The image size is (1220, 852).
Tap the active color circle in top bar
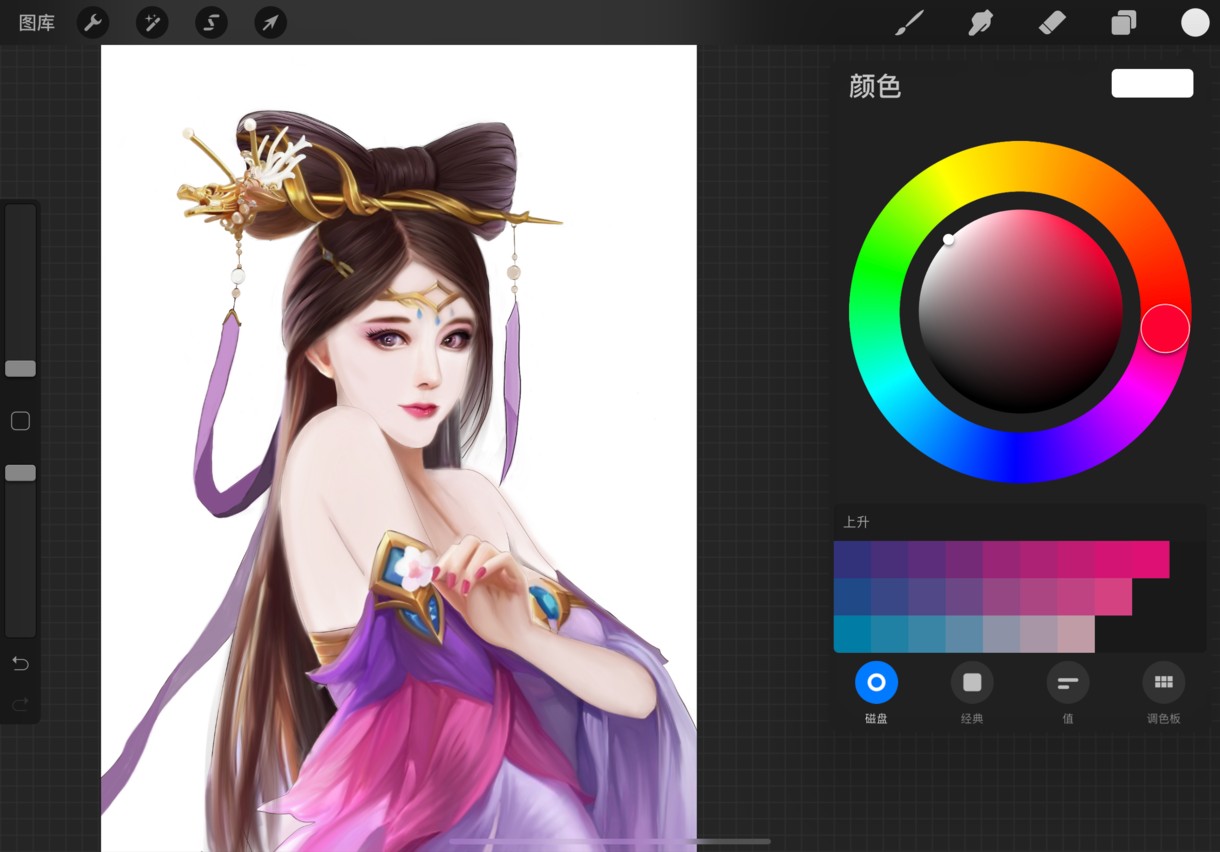pyautogui.click(x=1195, y=23)
